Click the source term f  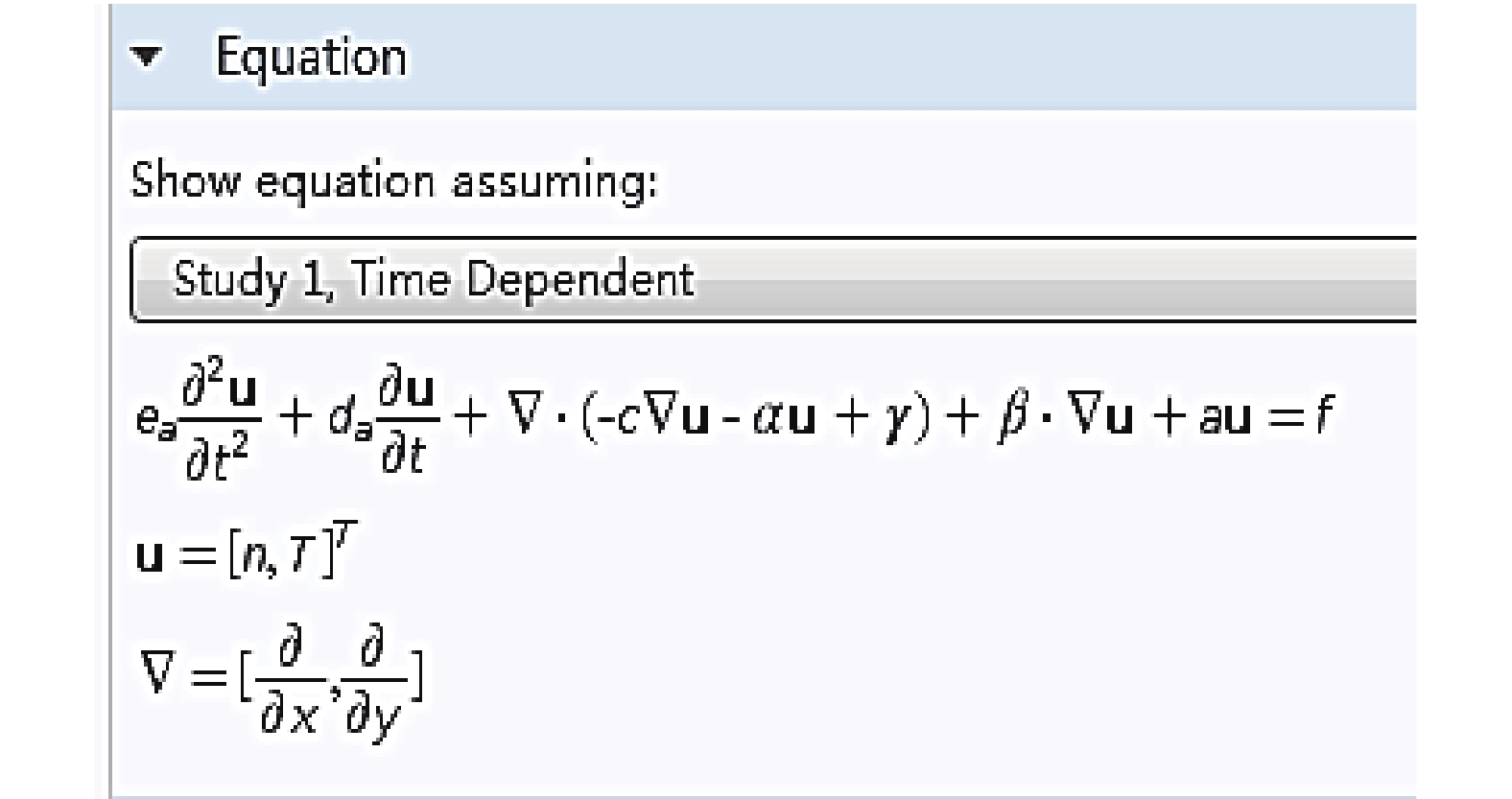pyautogui.click(x=1325, y=414)
